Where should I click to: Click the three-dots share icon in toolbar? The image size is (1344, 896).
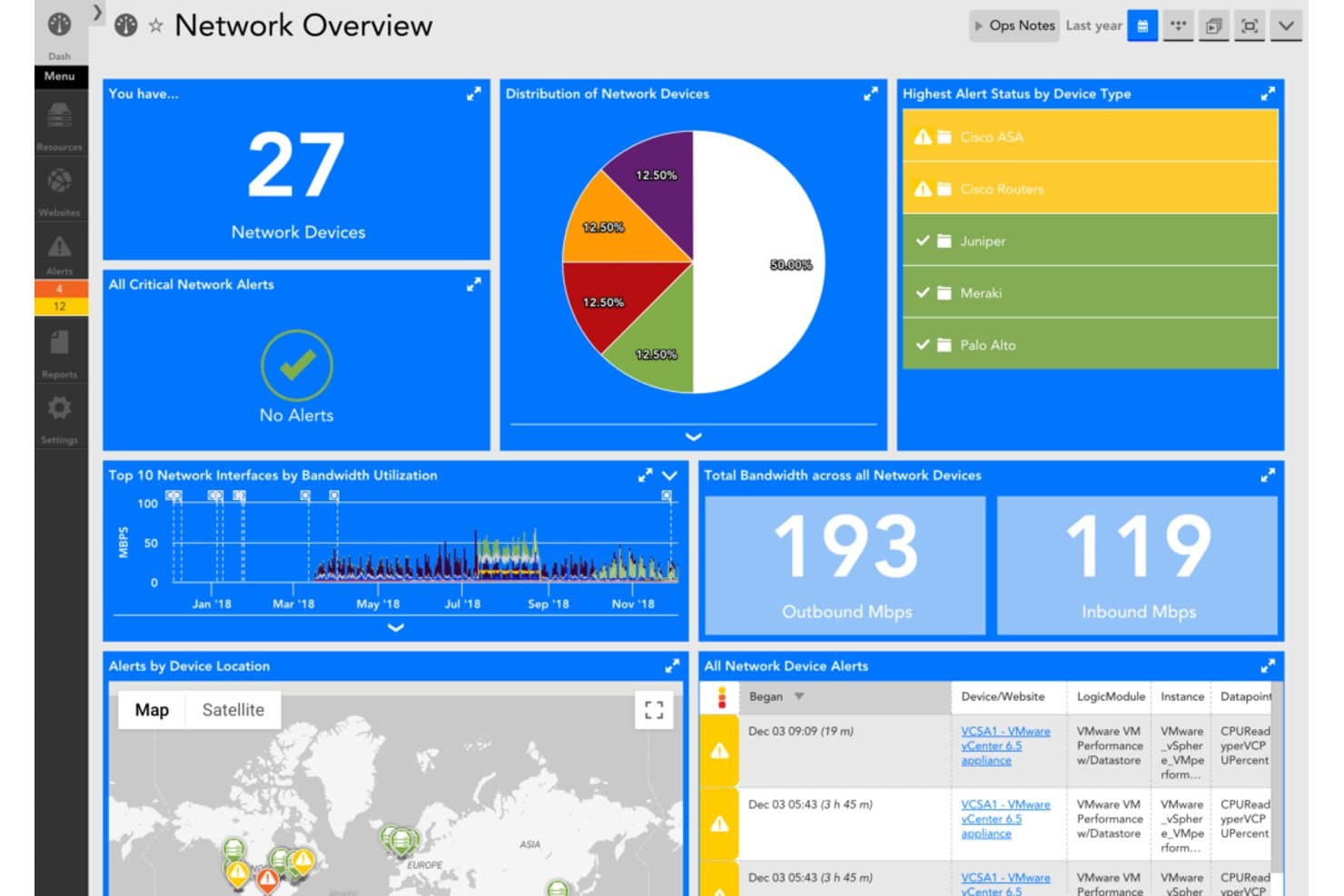[x=1178, y=26]
